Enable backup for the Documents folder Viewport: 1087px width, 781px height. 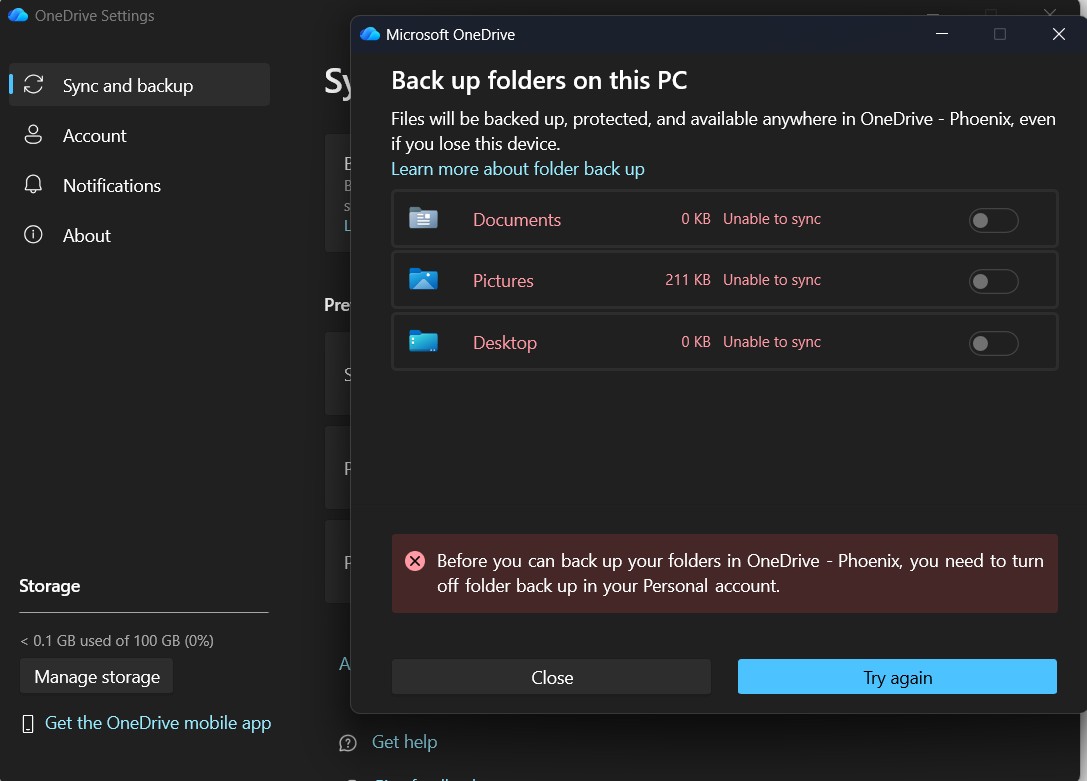pyautogui.click(x=993, y=219)
